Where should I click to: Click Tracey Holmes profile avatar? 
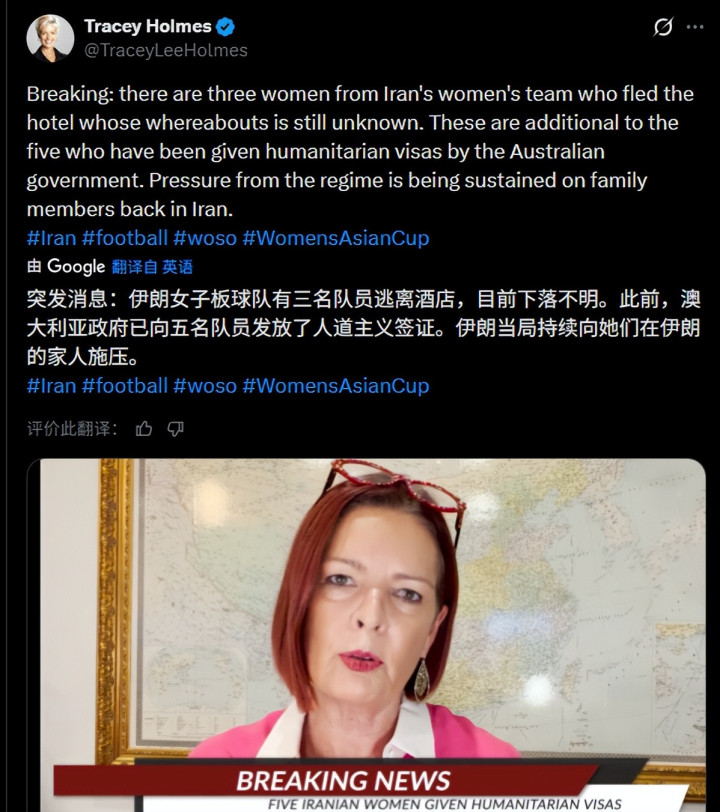(50, 38)
